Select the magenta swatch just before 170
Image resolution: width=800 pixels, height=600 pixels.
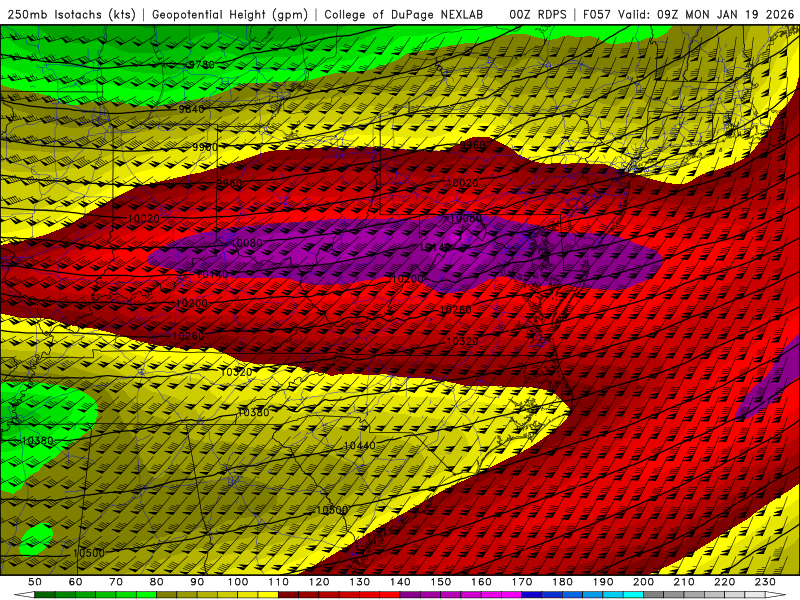point(511,594)
